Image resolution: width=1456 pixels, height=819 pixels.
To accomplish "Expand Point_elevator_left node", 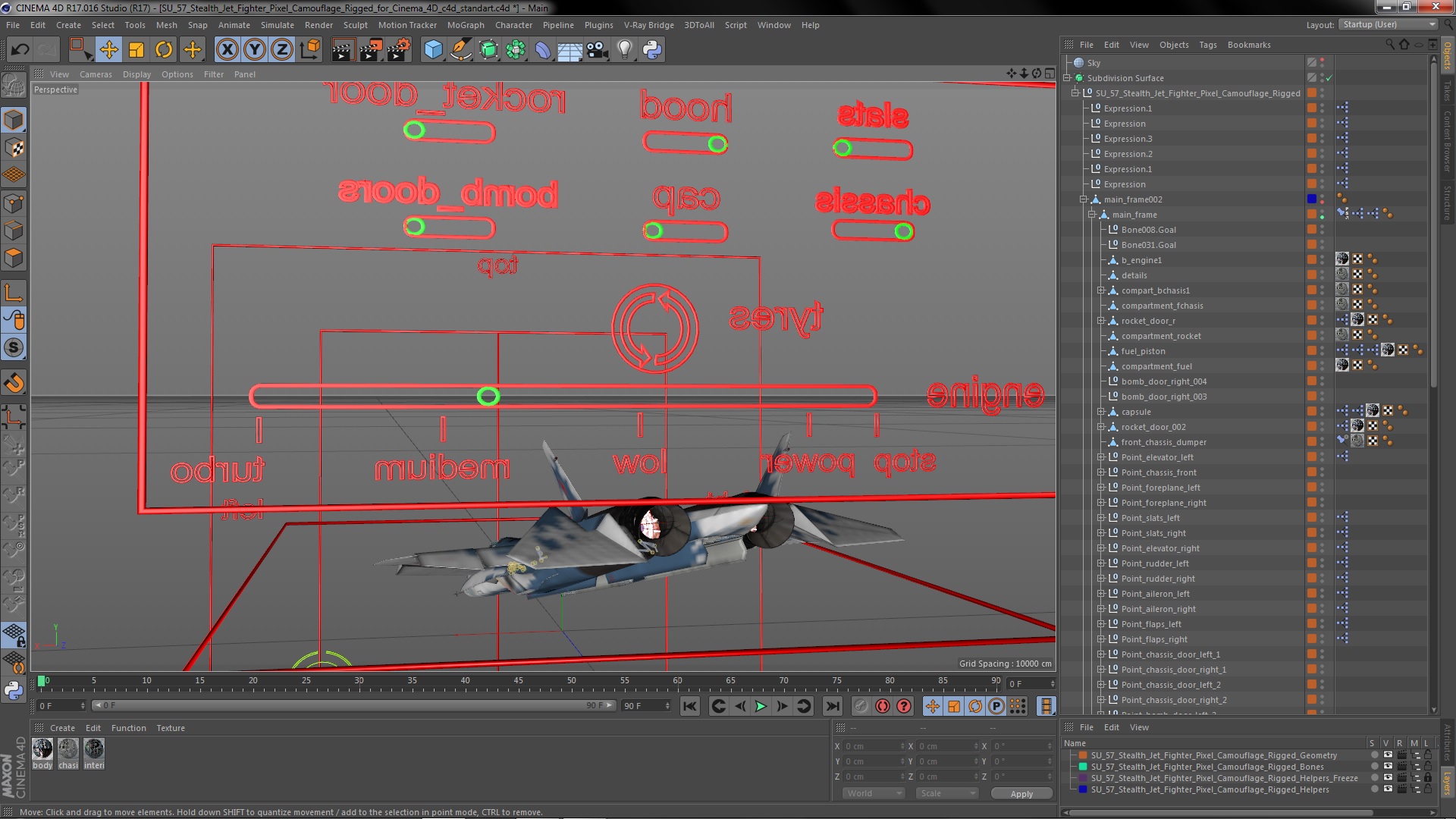I will (x=1101, y=457).
